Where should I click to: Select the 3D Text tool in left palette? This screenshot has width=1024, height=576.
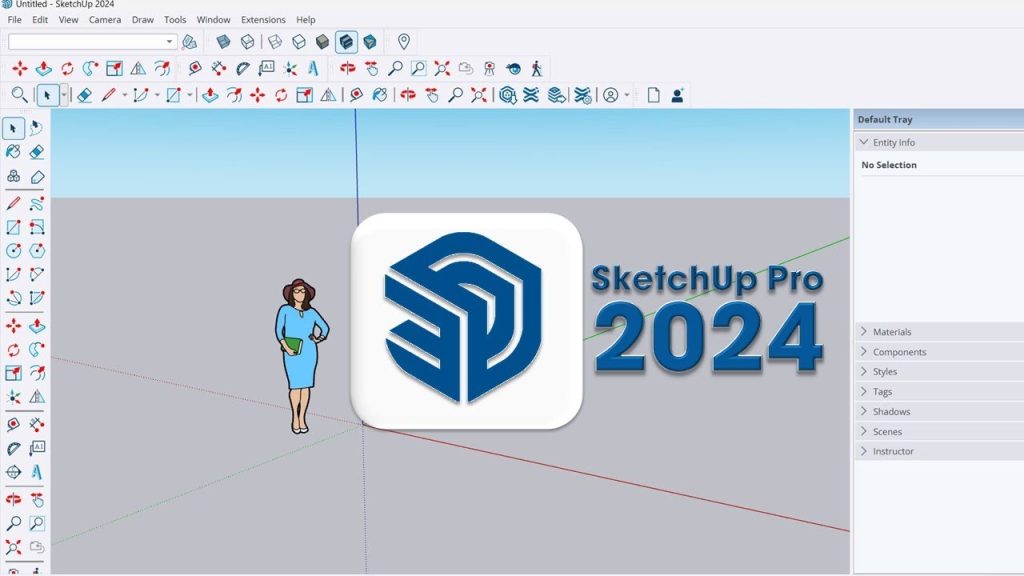click(x=37, y=472)
